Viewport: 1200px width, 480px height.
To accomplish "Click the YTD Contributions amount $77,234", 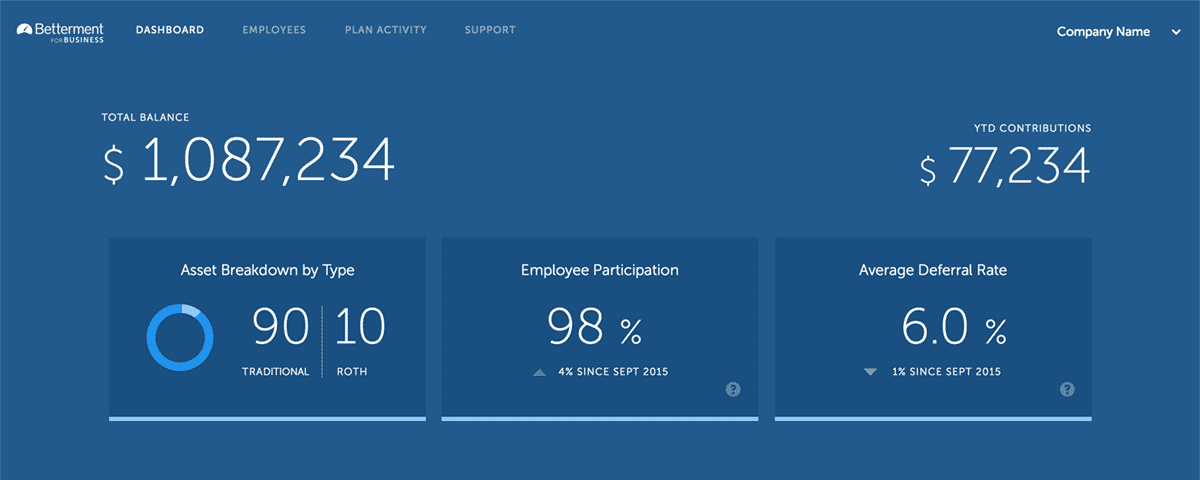I will tap(1005, 165).
